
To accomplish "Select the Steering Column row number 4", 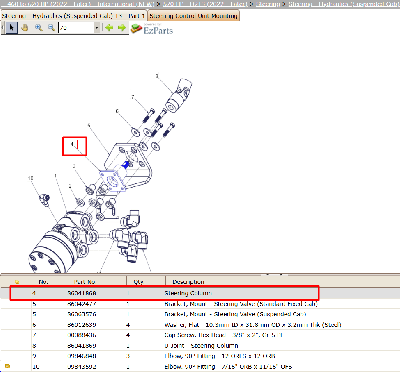I will 200,293.
